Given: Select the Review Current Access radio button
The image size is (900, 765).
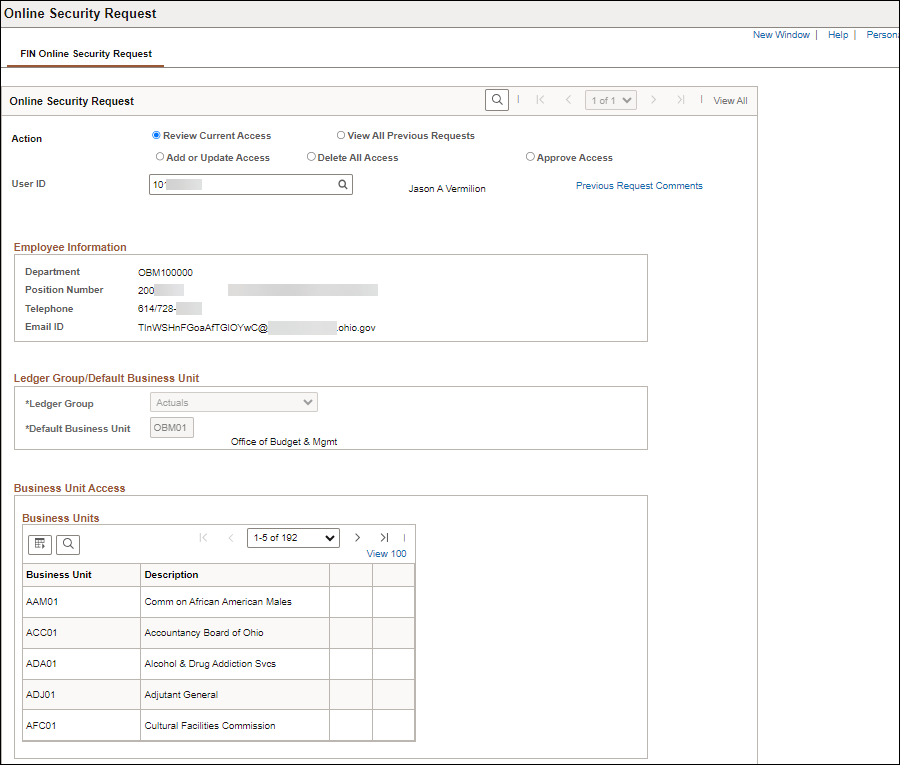Looking at the screenshot, I should point(157,135).
